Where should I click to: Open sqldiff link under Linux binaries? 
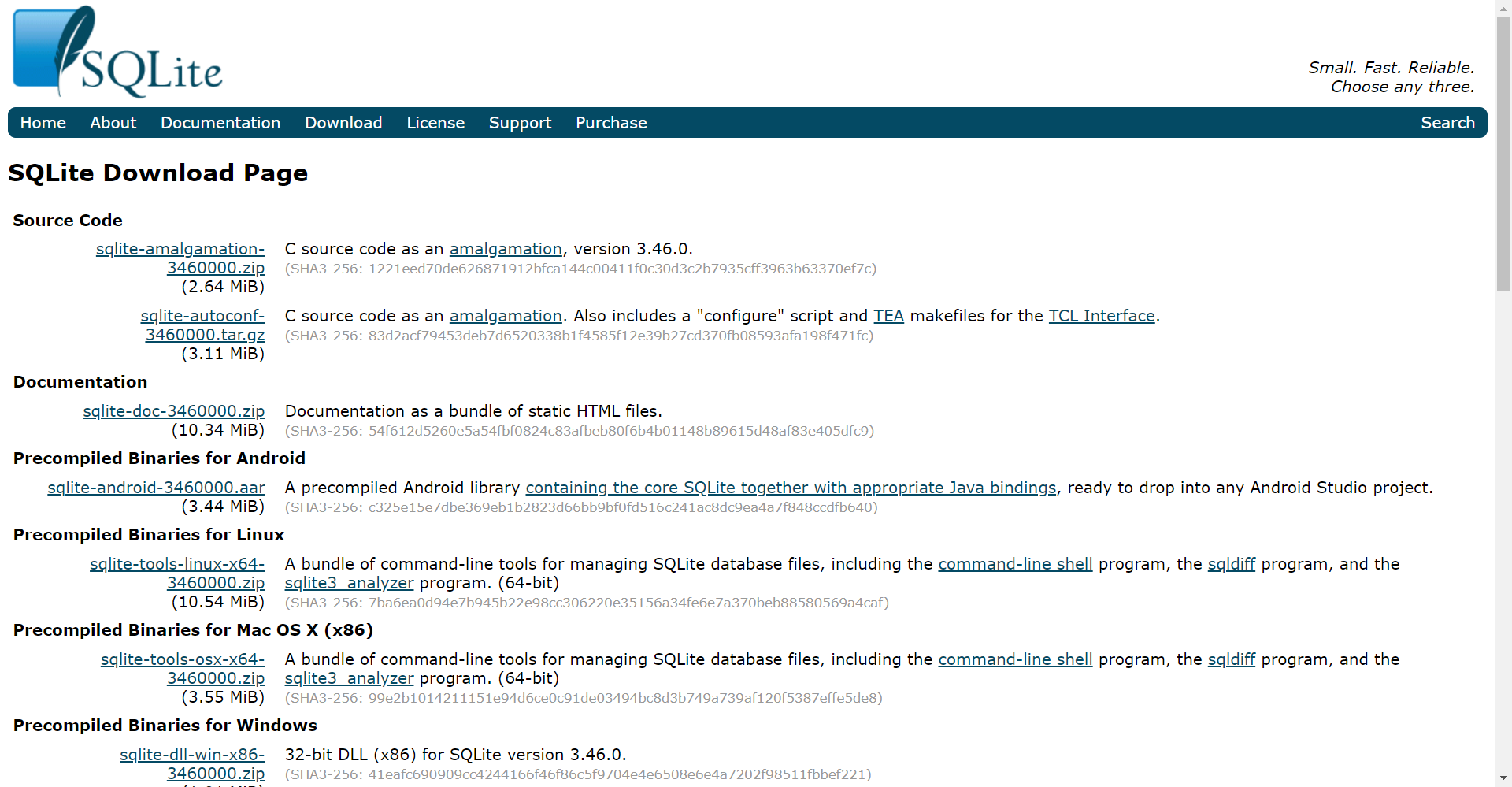tap(1232, 564)
